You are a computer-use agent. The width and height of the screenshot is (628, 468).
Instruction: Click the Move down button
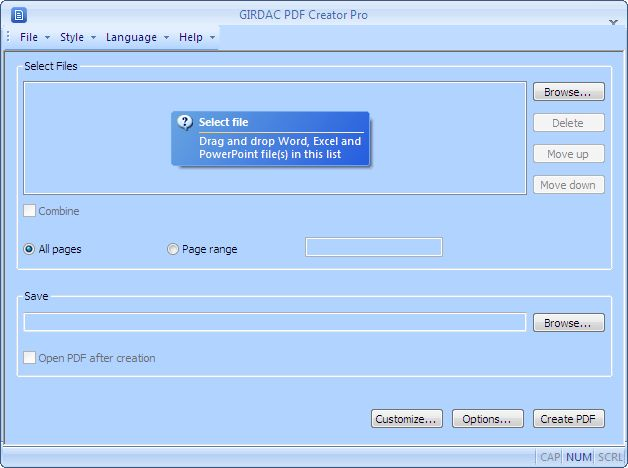[x=568, y=185]
